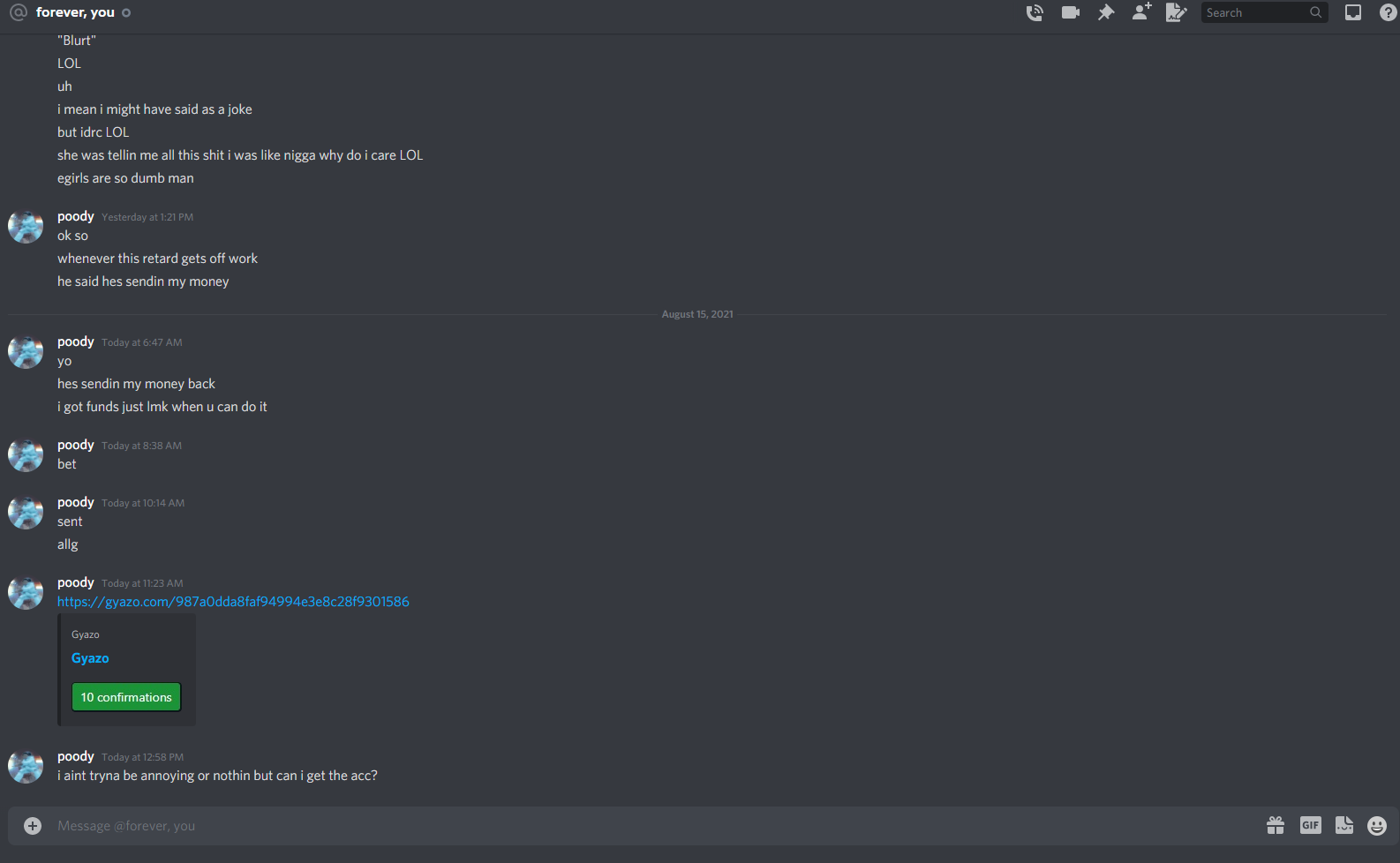Open the gift Nitro icon
This screenshot has height=863, width=1400.
(1276, 825)
